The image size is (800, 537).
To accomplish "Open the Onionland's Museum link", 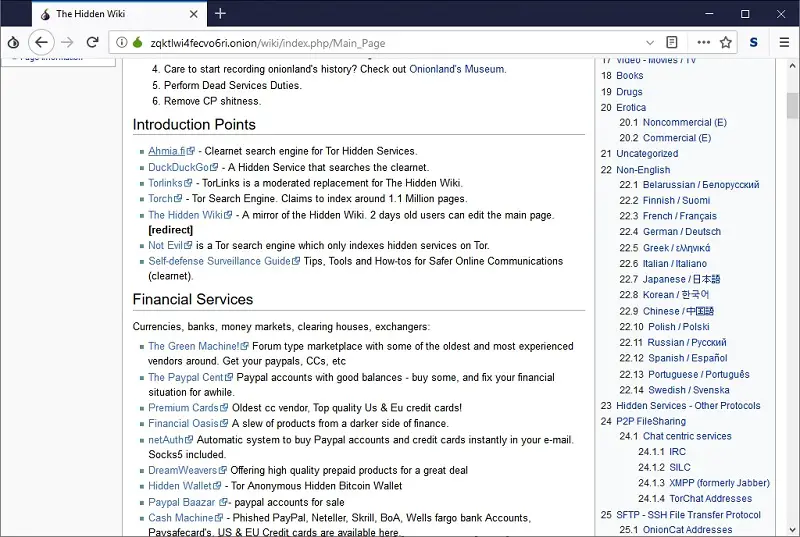I will point(457,69).
